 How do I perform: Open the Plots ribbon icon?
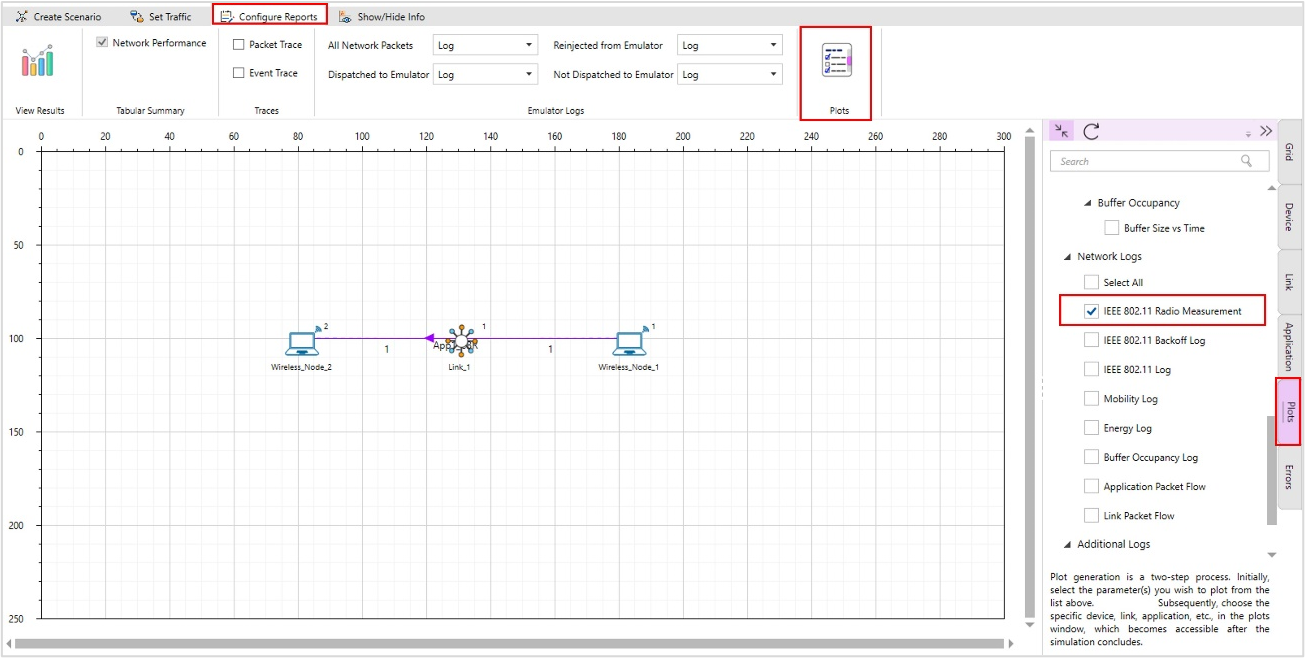coord(836,61)
